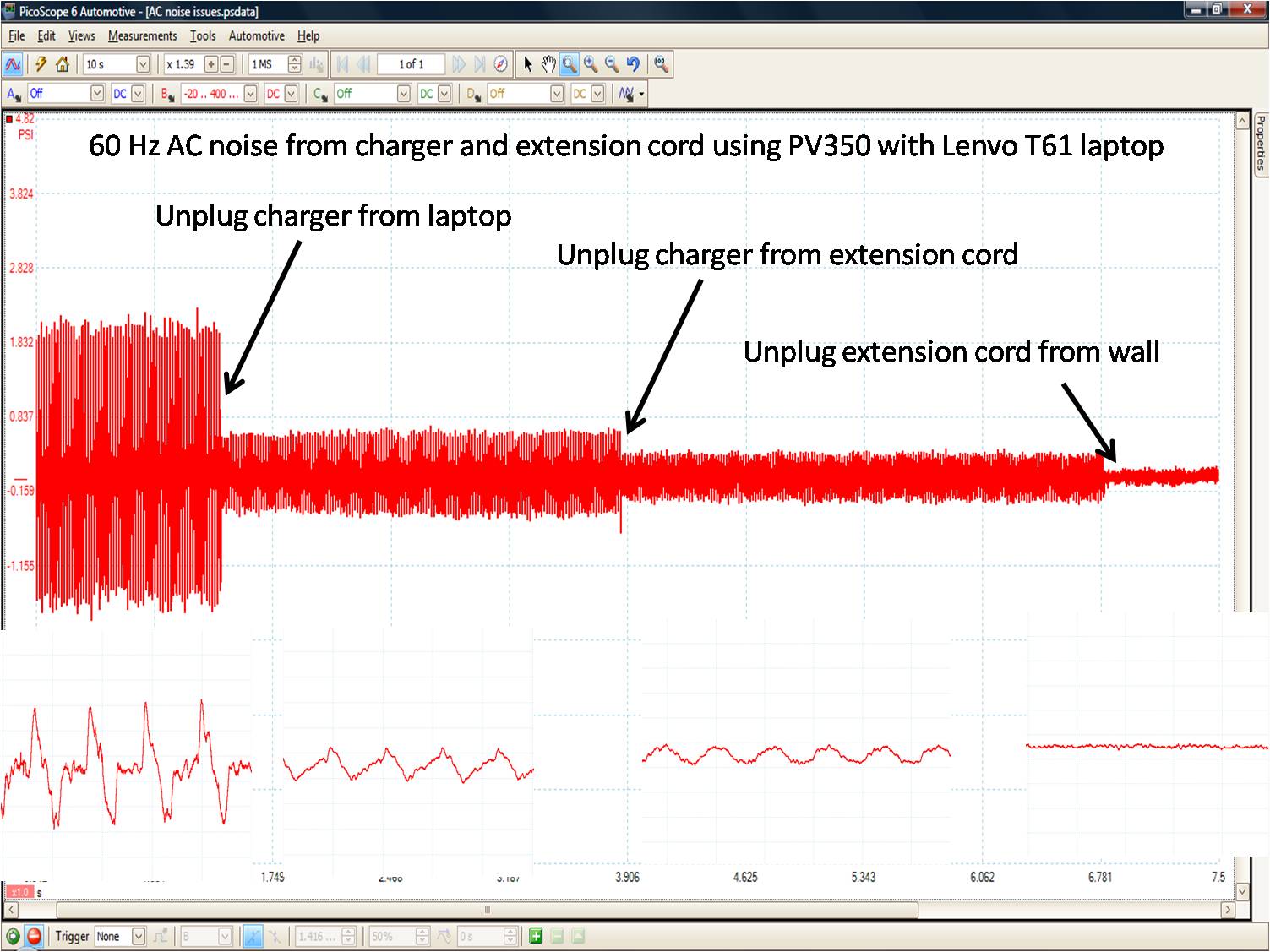The height and width of the screenshot is (952, 1270).
Task: Click the horizontal scrollbar thumb
Action: (x=487, y=911)
